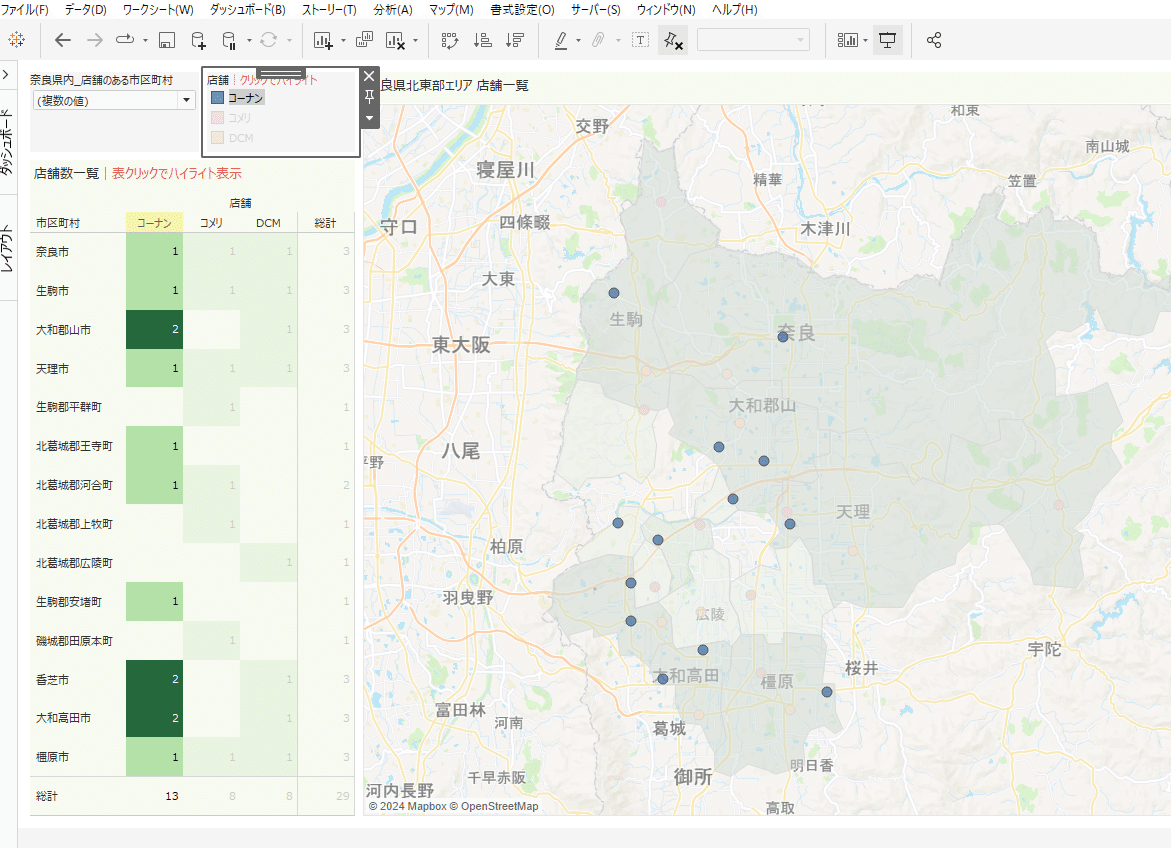Save the workbook with floppy icon
Viewport: 1171px width, 848px height.
[x=167, y=40]
